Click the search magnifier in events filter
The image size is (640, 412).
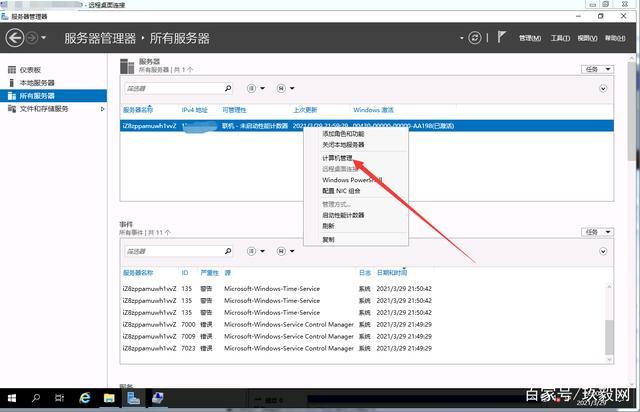[x=228, y=251]
